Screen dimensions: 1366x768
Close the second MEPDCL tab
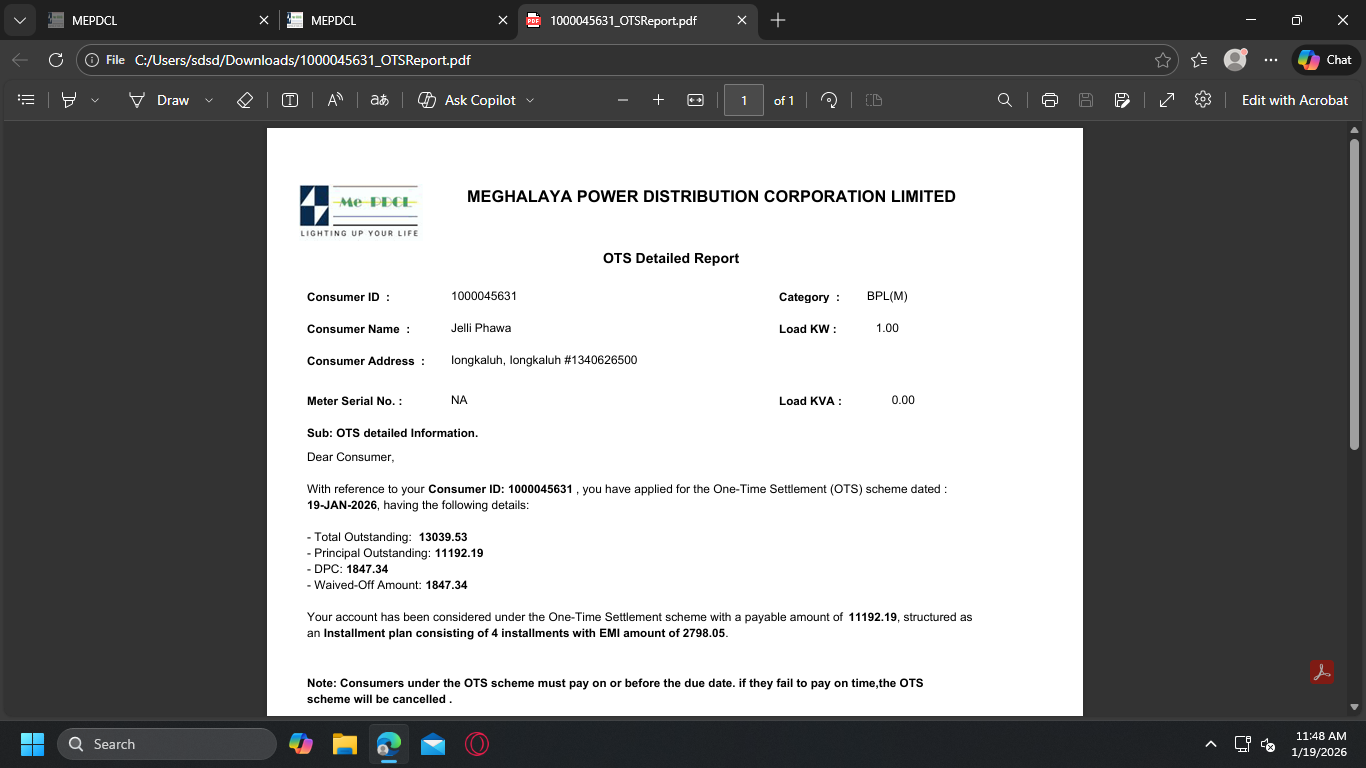[503, 20]
